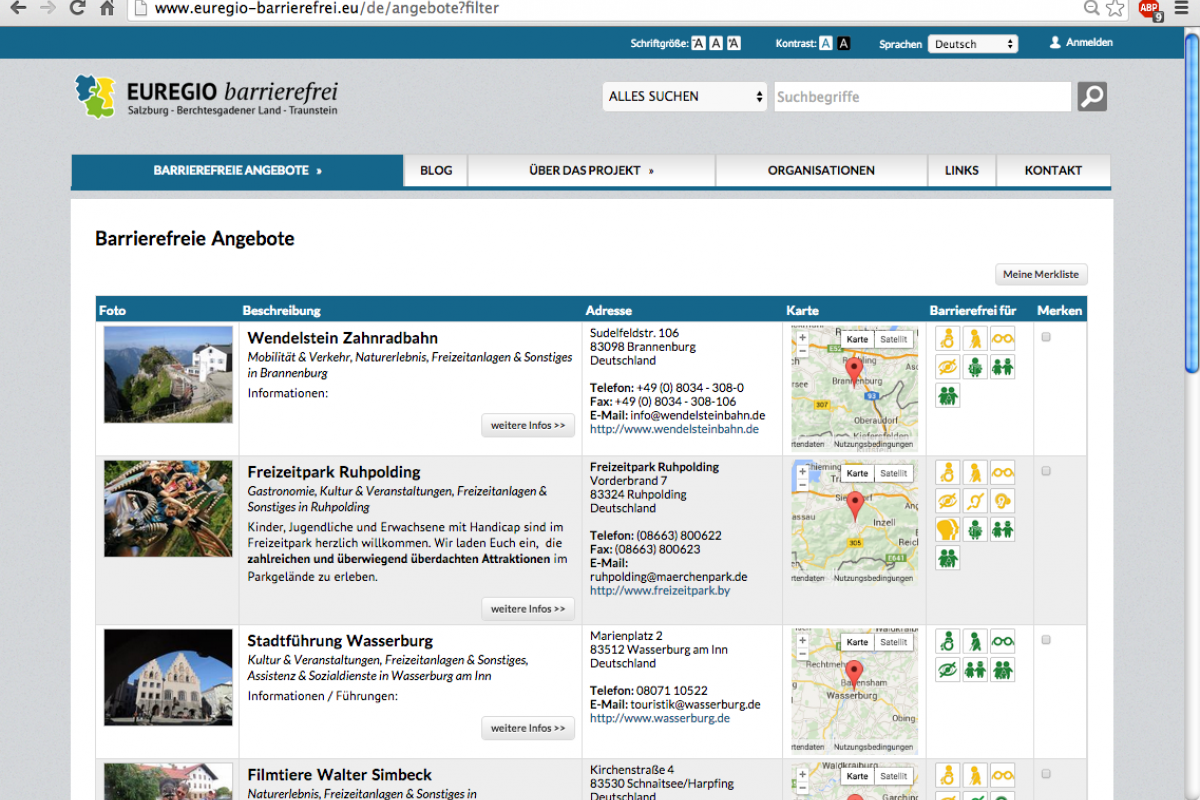This screenshot has width=1200, height=800.
Task: Open the Chrome hamburger menu
Action: coord(1183,9)
